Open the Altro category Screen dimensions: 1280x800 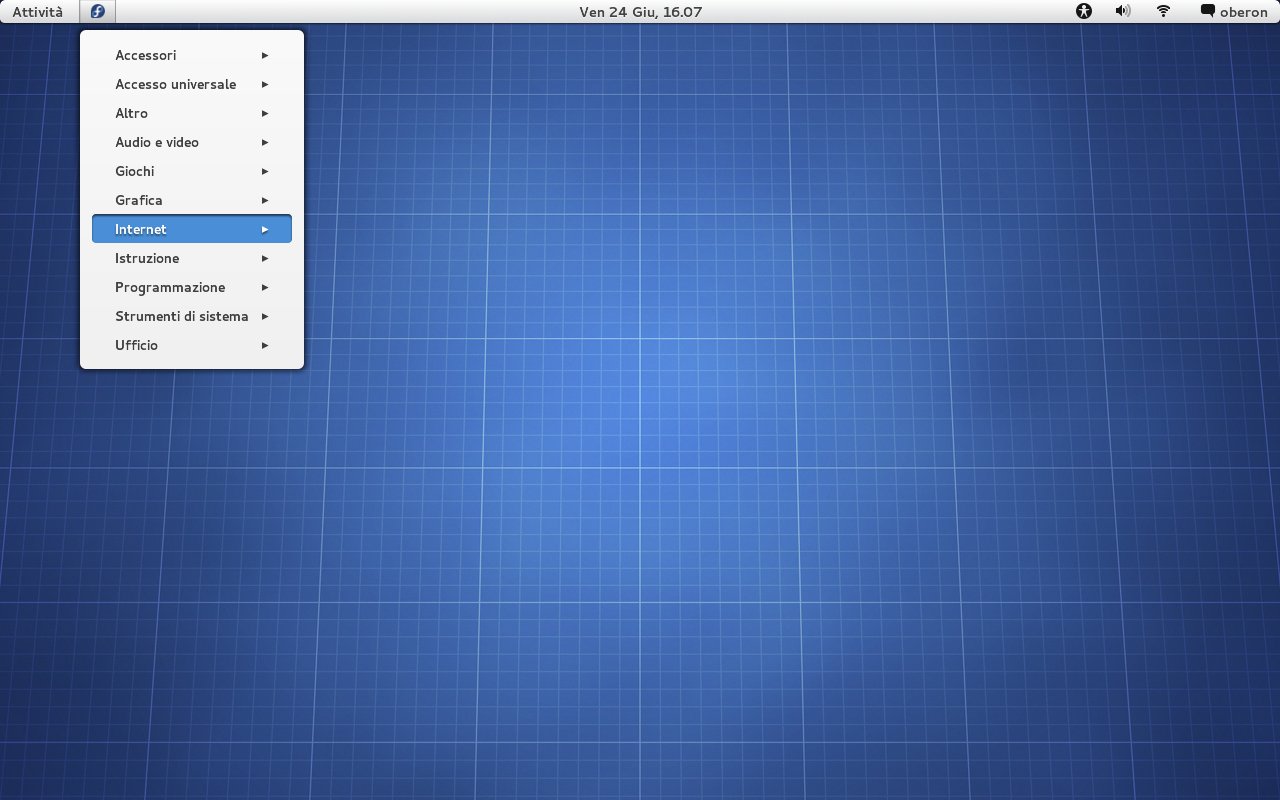tap(192, 113)
